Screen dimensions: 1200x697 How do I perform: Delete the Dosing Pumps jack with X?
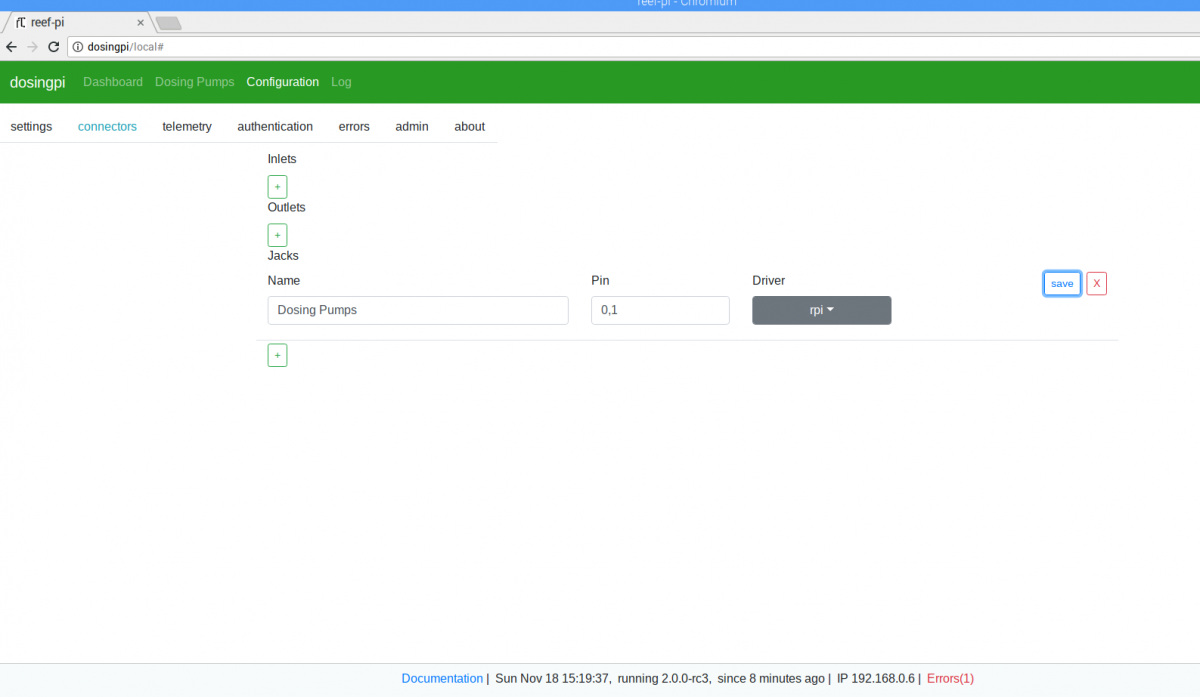click(1097, 284)
